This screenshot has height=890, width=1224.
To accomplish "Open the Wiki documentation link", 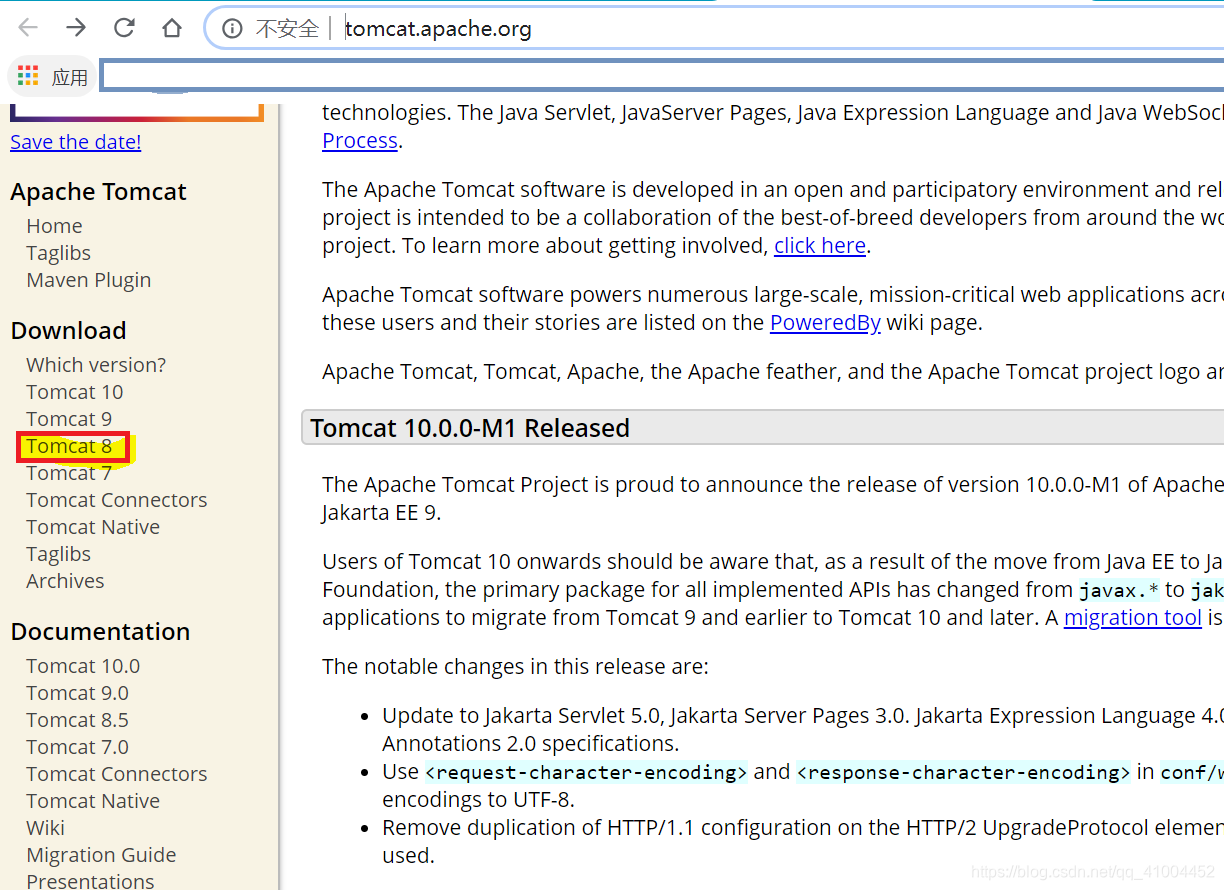I will point(45,828).
